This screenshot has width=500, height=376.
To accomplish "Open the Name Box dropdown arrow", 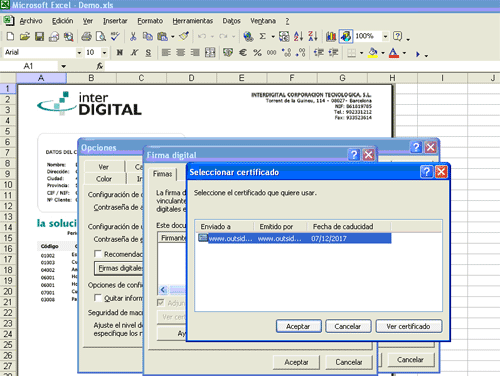I will click(63, 66).
